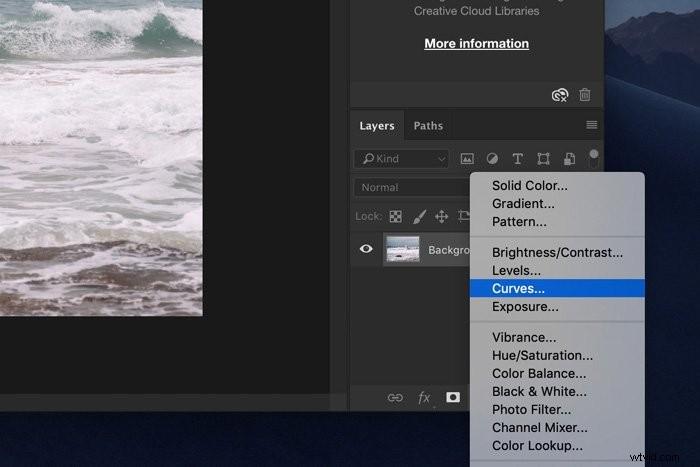Choose Solid Color... from the menu
Image resolution: width=700 pixels, height=467 pixels.
point(557,185)
